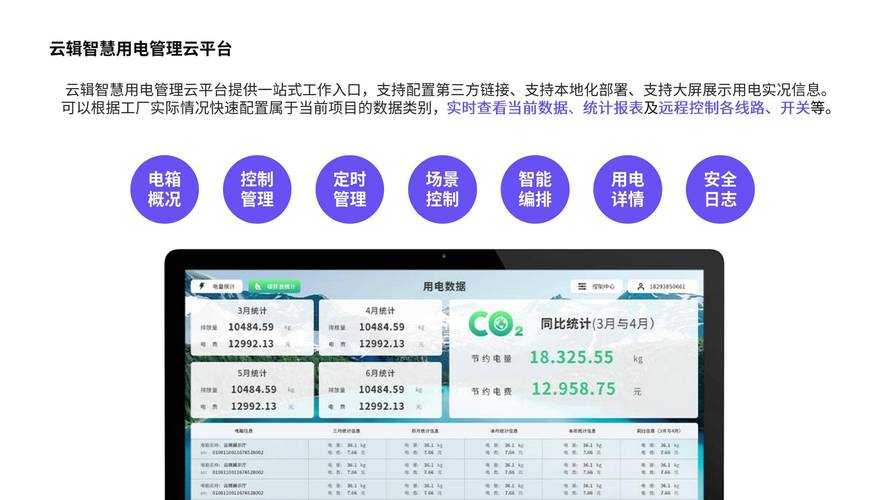Switch to the 电量统计 tab

click(x=217, y=286)
